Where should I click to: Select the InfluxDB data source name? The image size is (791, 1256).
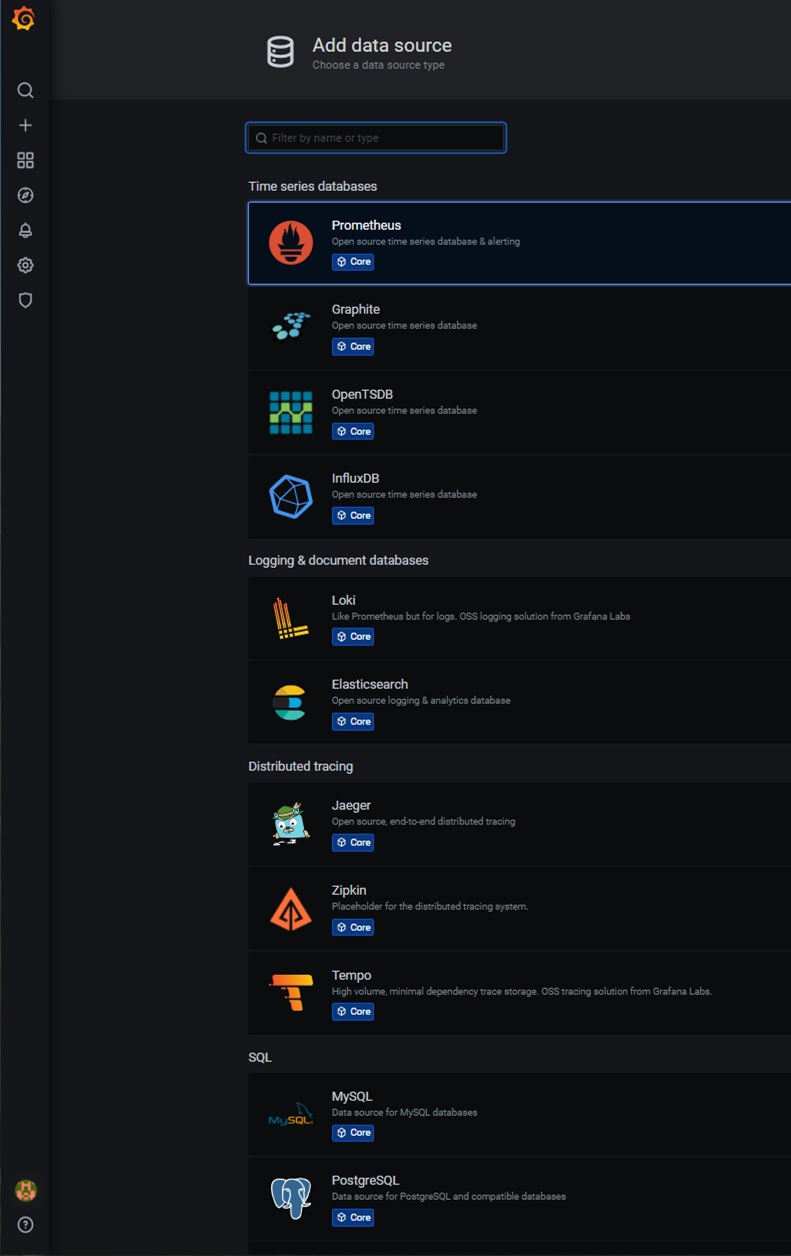(x=355, y=479)
